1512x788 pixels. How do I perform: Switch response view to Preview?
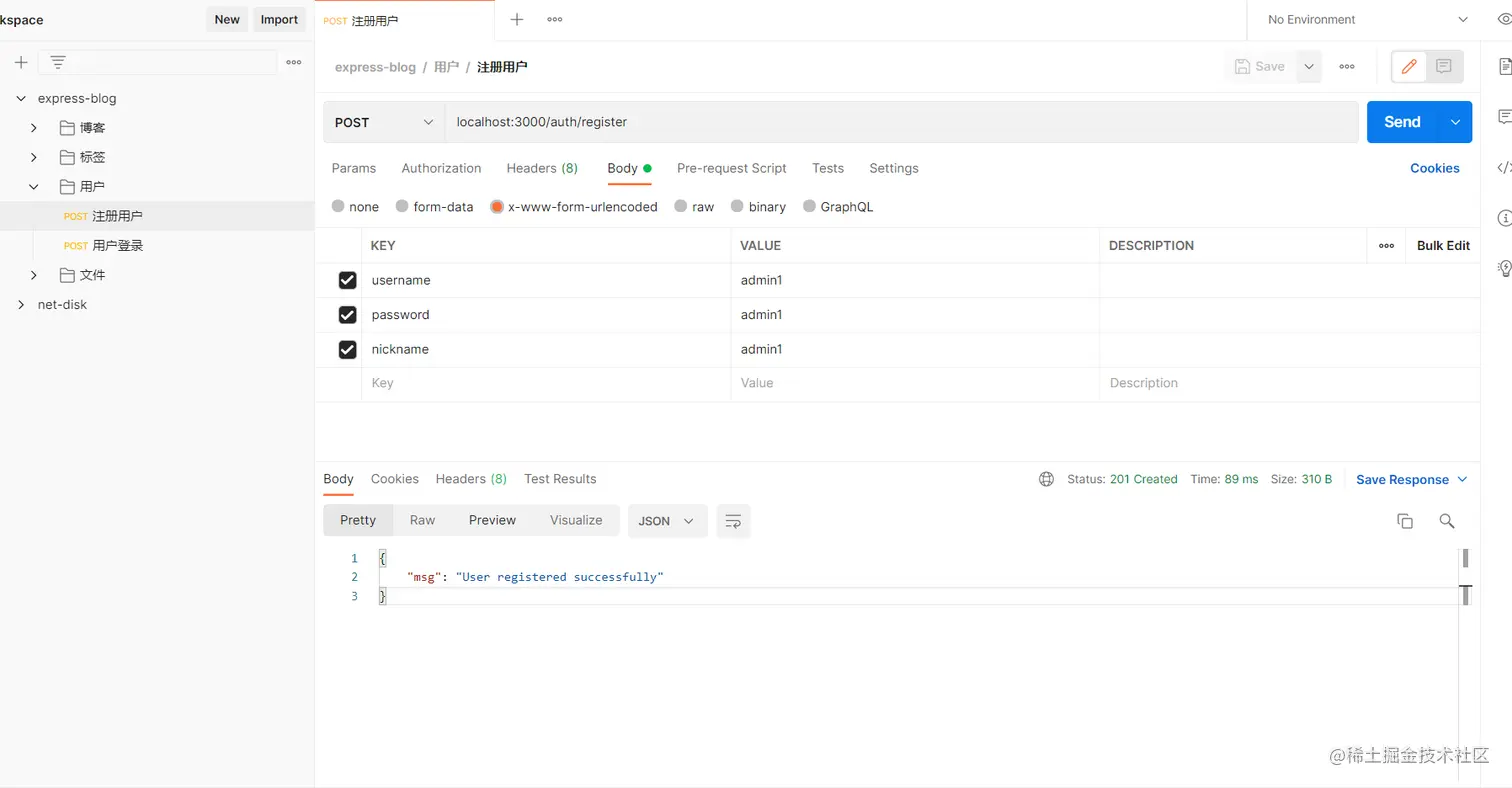[492, 520]
